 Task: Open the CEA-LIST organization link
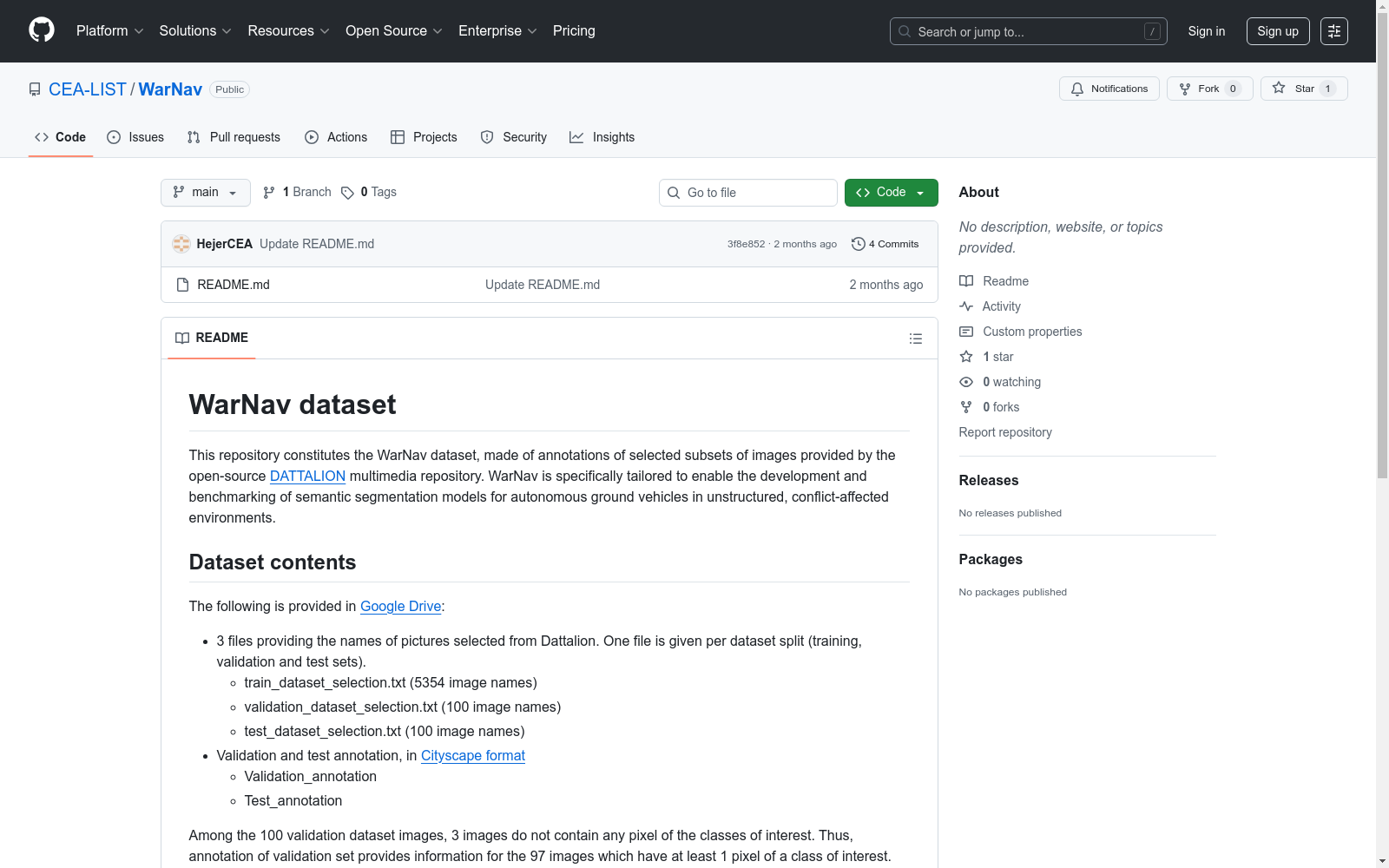coord(88,89)
